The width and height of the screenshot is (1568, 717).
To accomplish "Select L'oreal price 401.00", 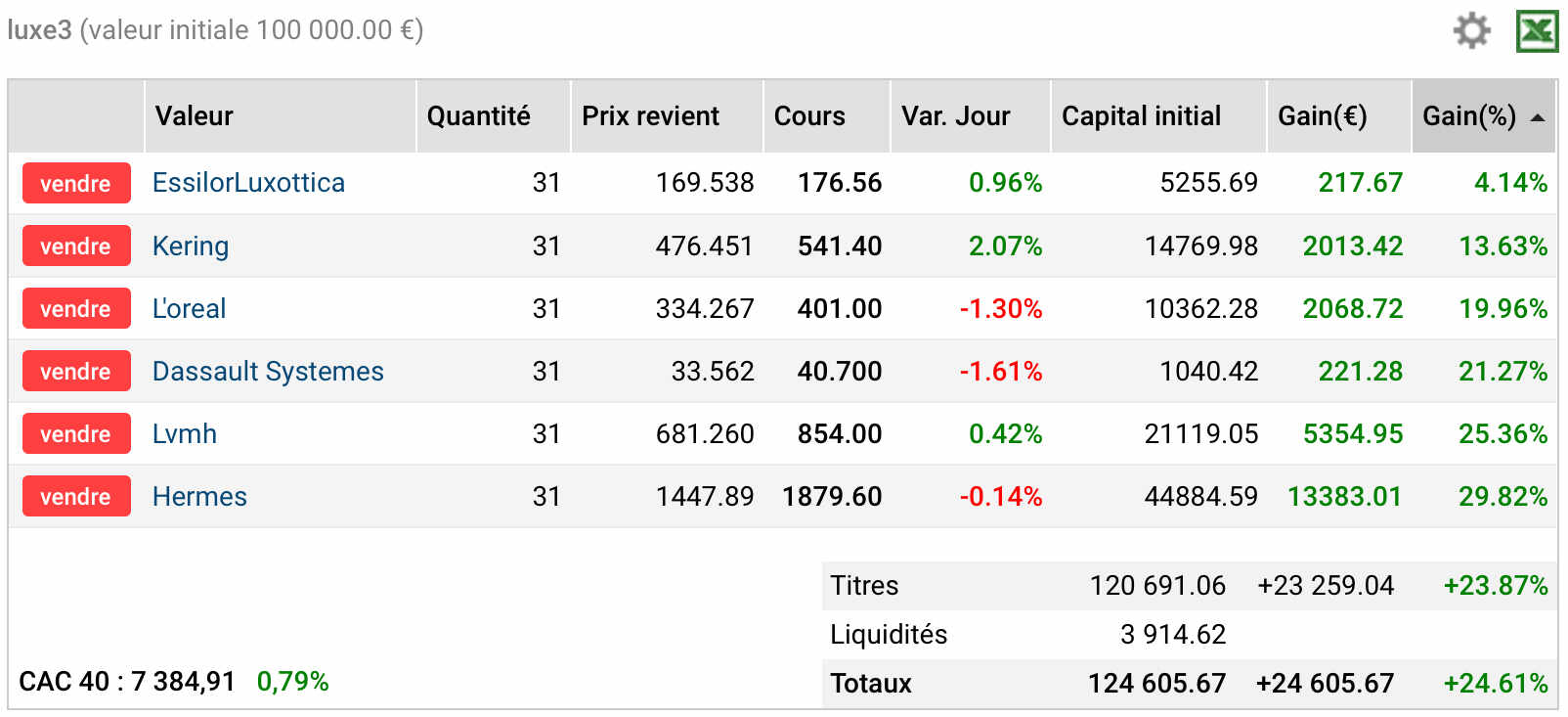I will pyautogui.click(x=840, y=308).
